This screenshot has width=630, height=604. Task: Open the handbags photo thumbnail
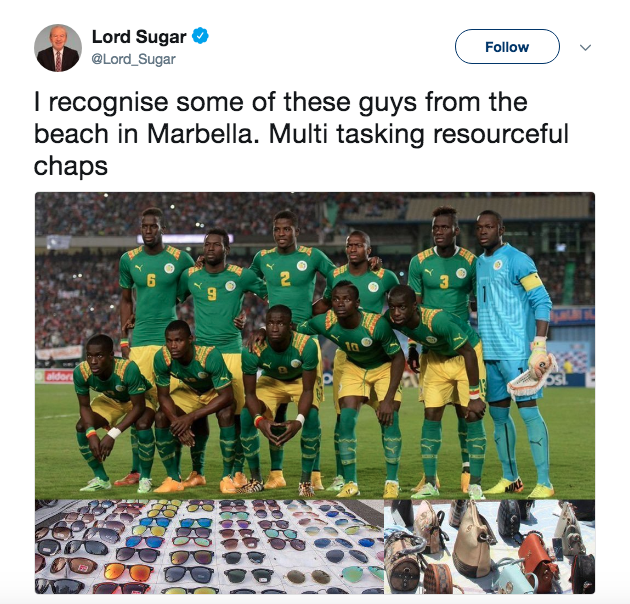pyautogui.click(x=489, y=547)
